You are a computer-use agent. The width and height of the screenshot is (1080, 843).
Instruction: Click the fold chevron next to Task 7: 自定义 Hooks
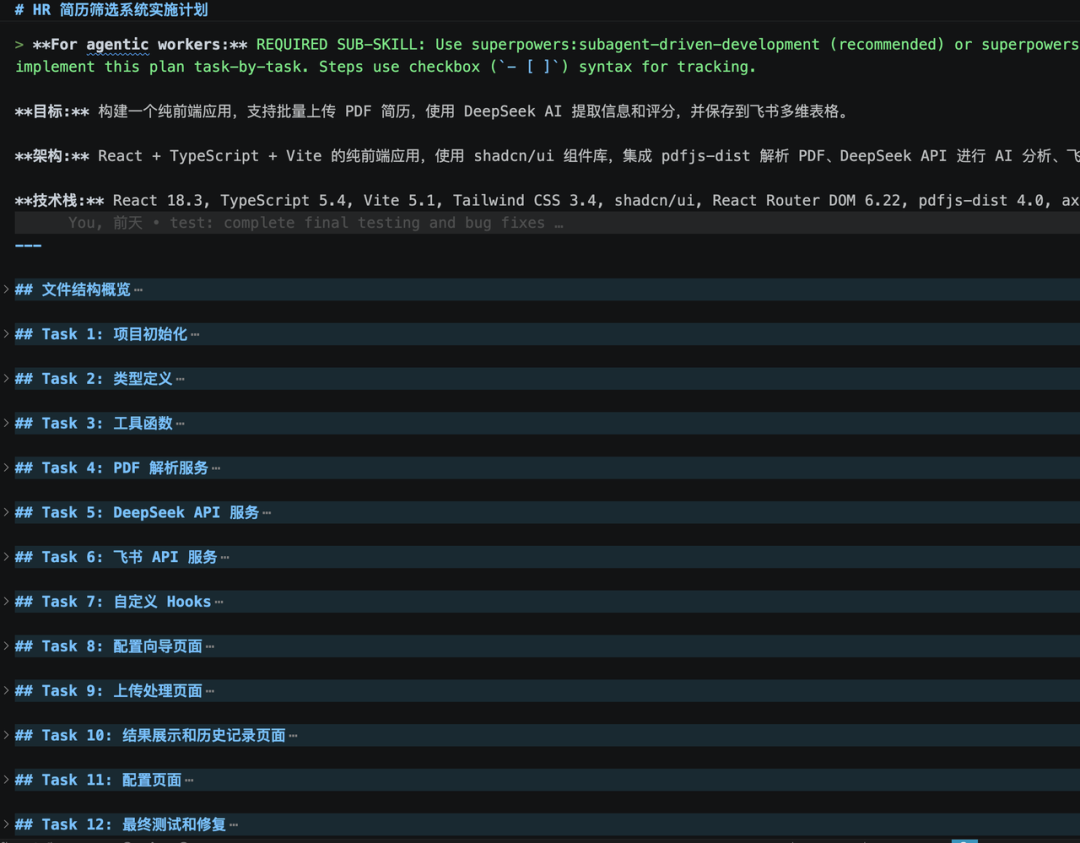pos(6,601)
